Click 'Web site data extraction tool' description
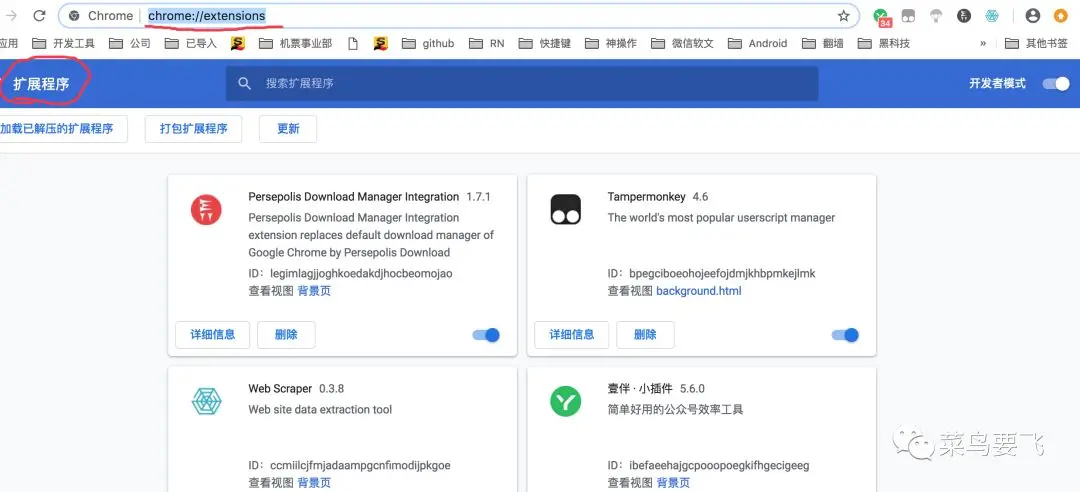This screenshot has height=492, width=1080. (x=320, y=409)
